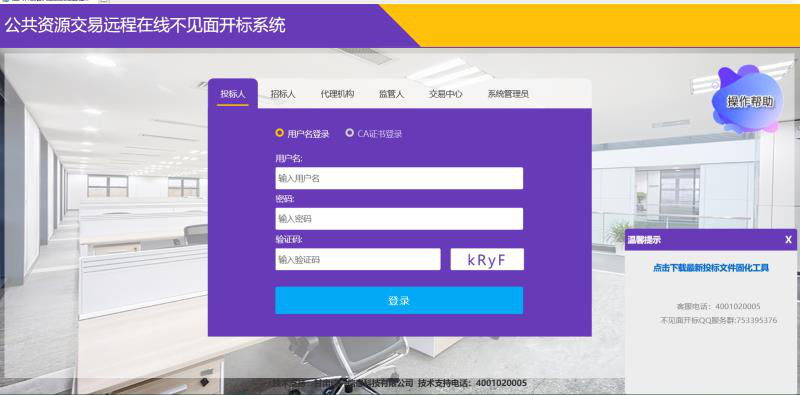Select the 代理机构 tab
Screen dimensions: 800x395
tap(337, 94)
